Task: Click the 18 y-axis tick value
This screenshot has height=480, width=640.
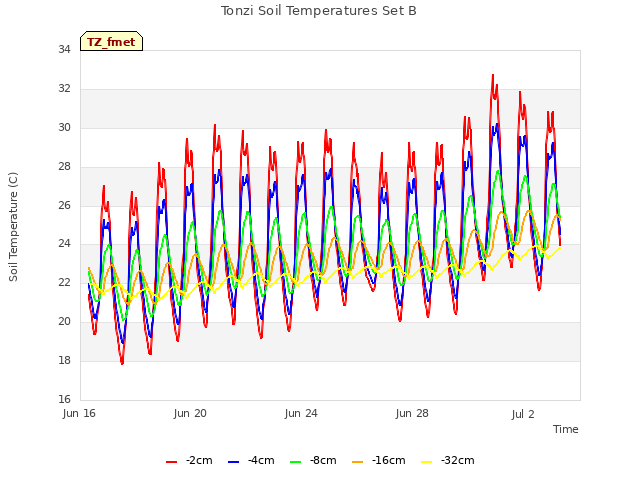Action: point(64,360)
